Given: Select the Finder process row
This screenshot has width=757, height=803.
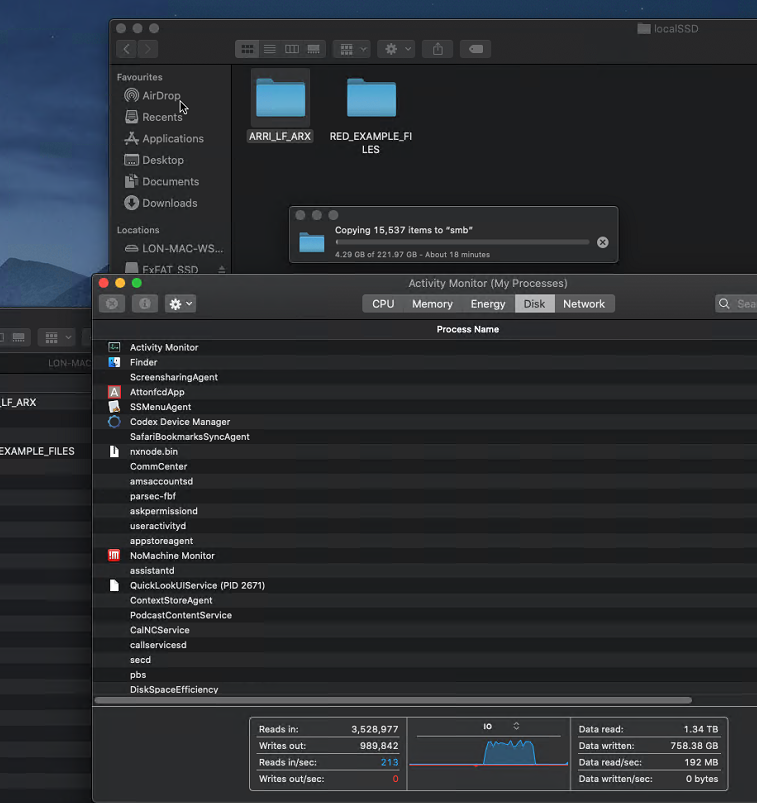Looking at the screenshot, I should click(425, 362).
